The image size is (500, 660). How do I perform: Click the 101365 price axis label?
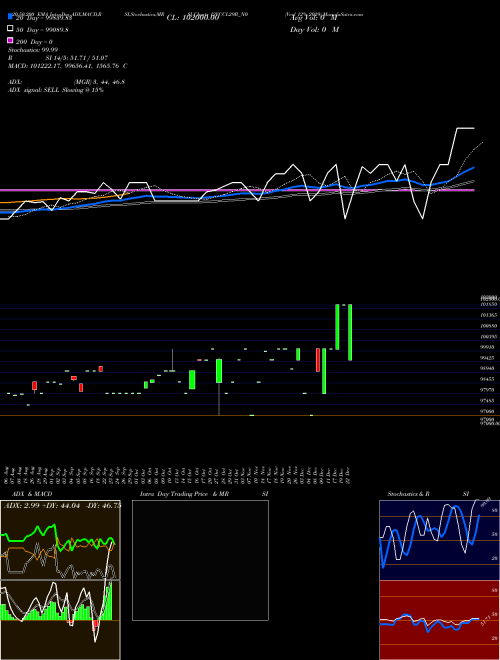(x=488, y=315)
